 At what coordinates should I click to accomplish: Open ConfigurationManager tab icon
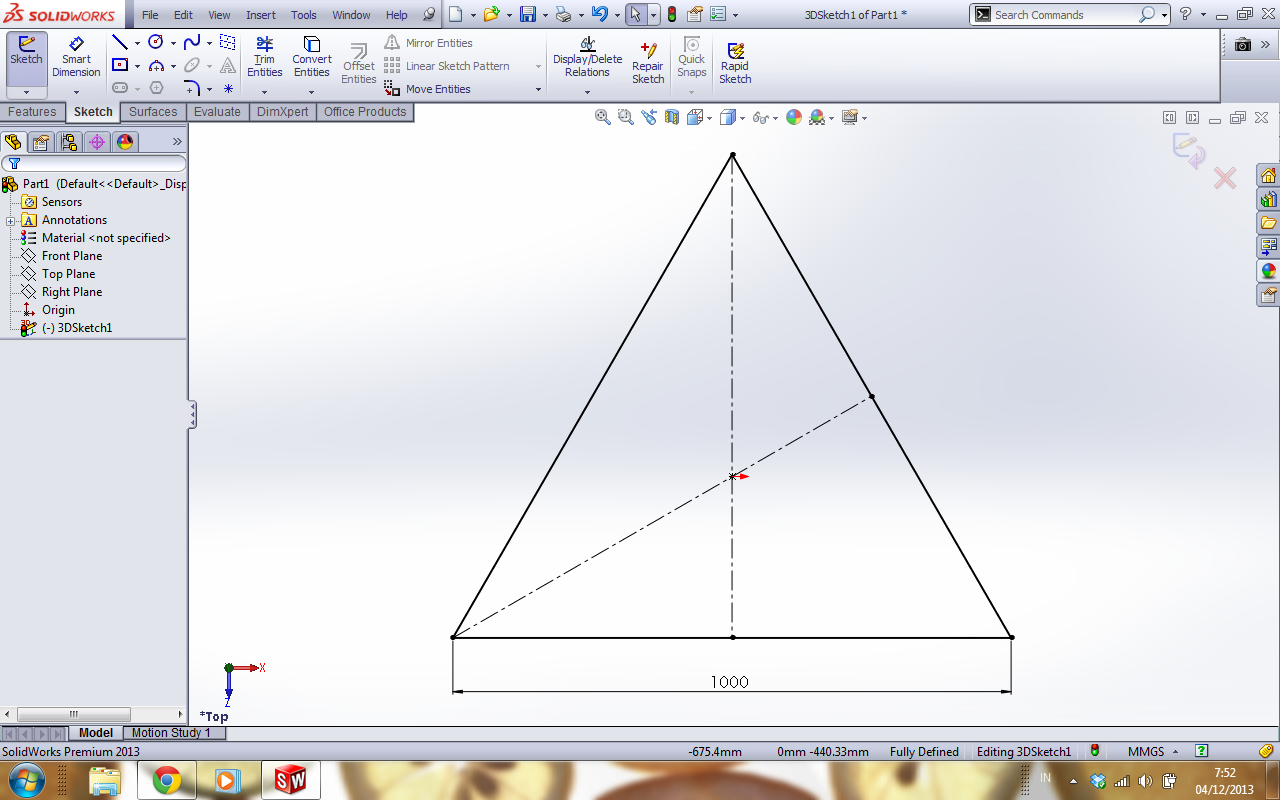pos(69,142)
